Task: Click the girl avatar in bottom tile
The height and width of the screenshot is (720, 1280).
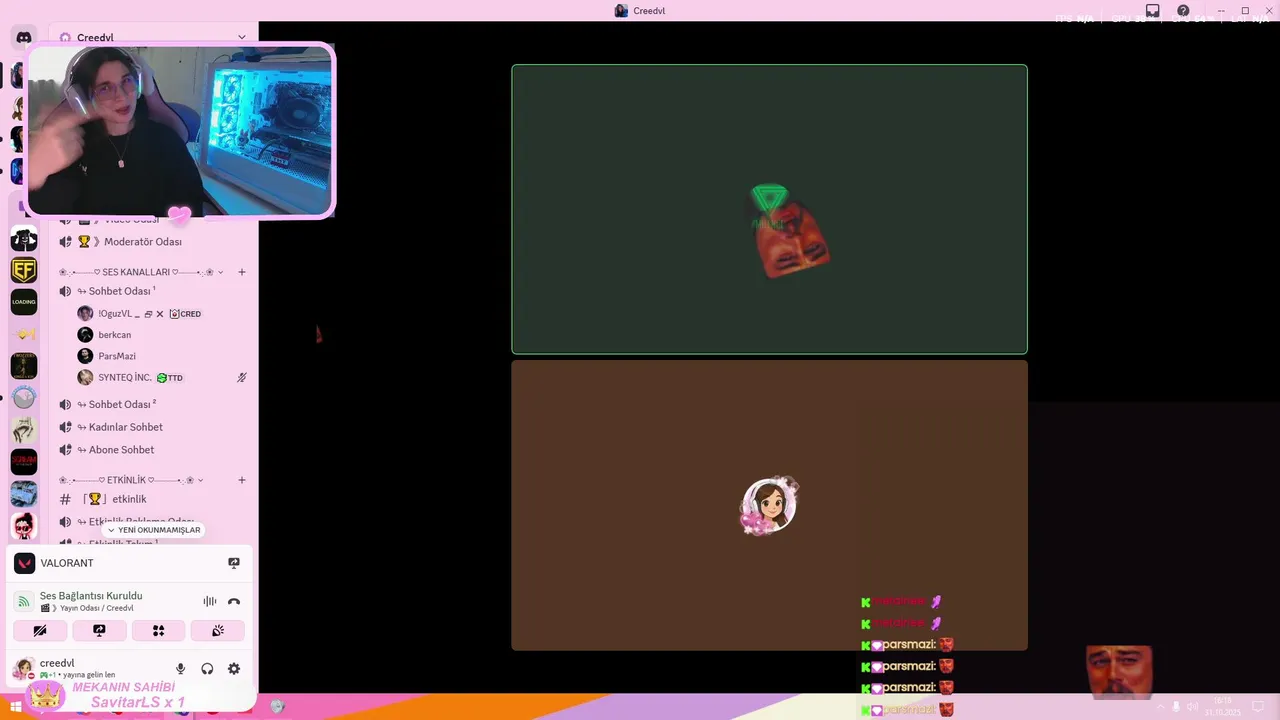Action: (769, 505)
